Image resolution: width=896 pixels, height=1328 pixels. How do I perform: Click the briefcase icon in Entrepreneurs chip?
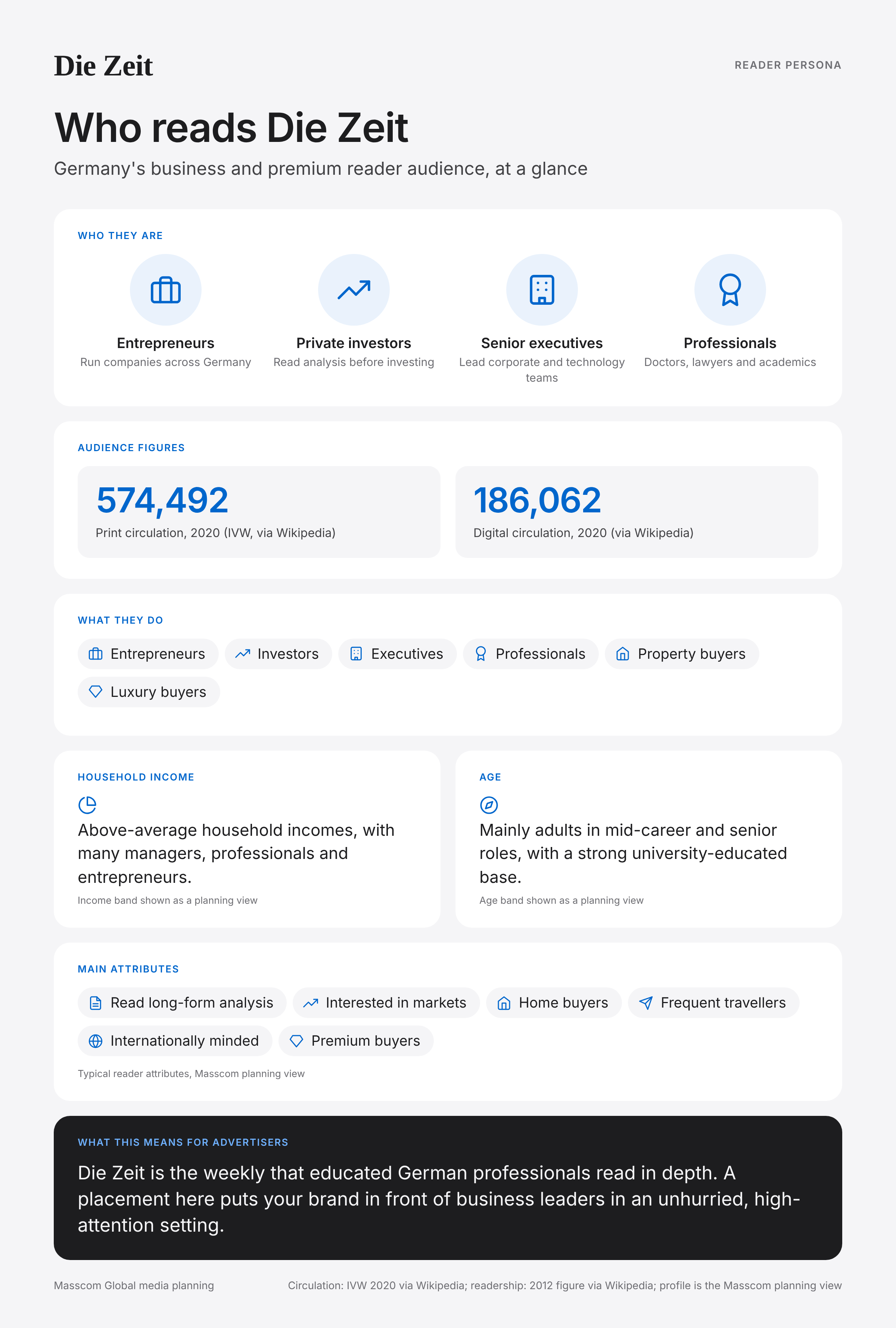click(95, 654)
